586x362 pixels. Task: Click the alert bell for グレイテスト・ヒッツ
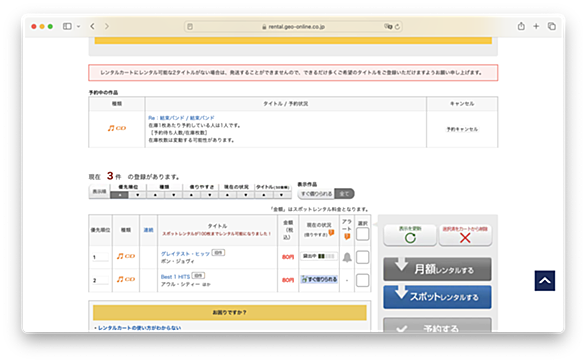347,257
